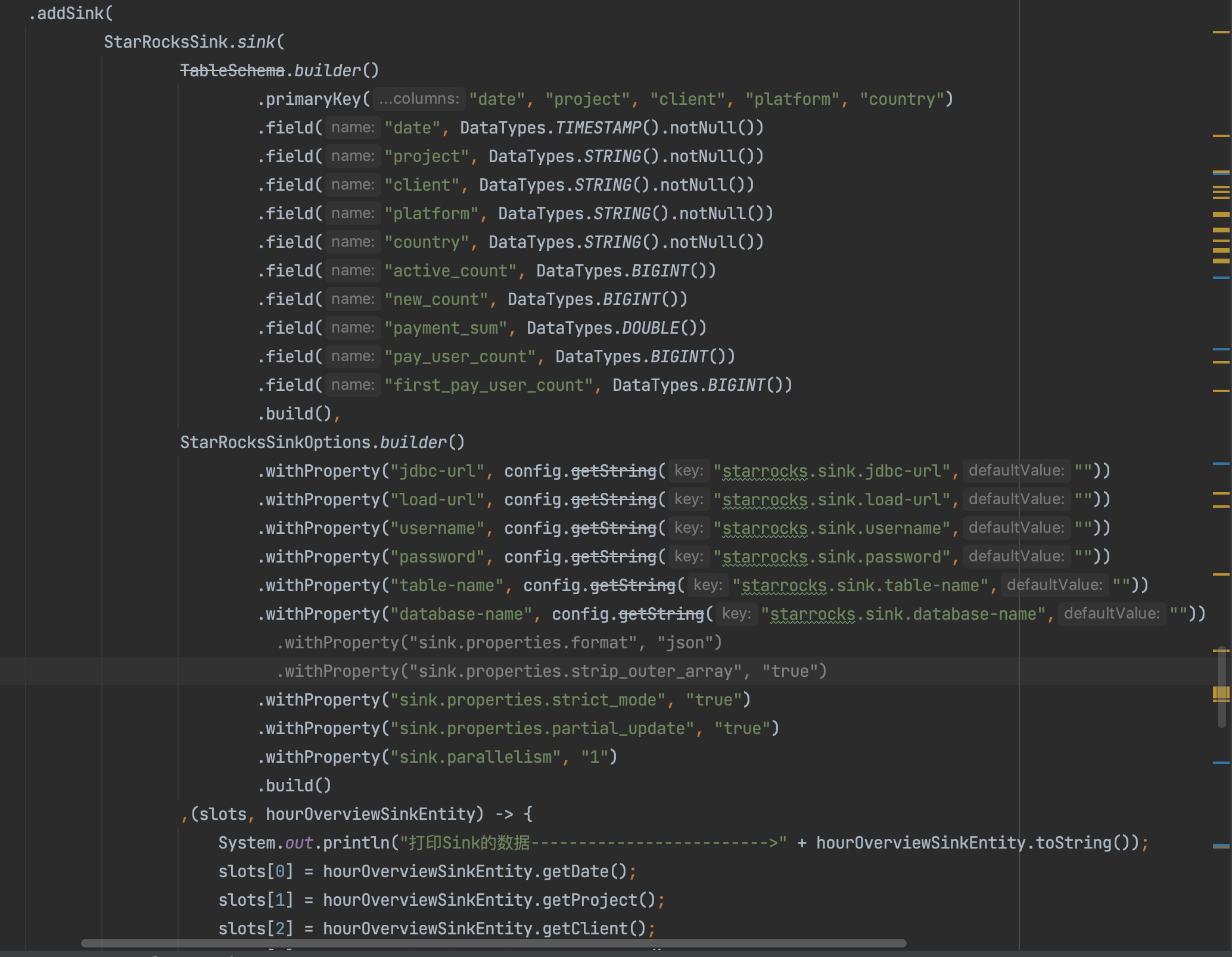Click the DOUBLE data type
Image resolution: width=1232 pixels, height=957 pixels.
click(x=651, y=328)
